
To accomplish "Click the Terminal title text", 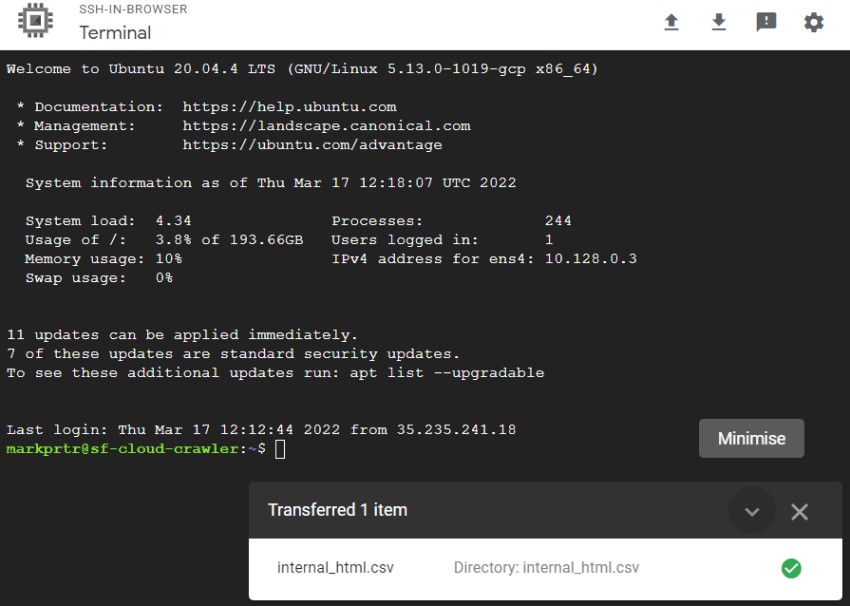I will point(115,33).
